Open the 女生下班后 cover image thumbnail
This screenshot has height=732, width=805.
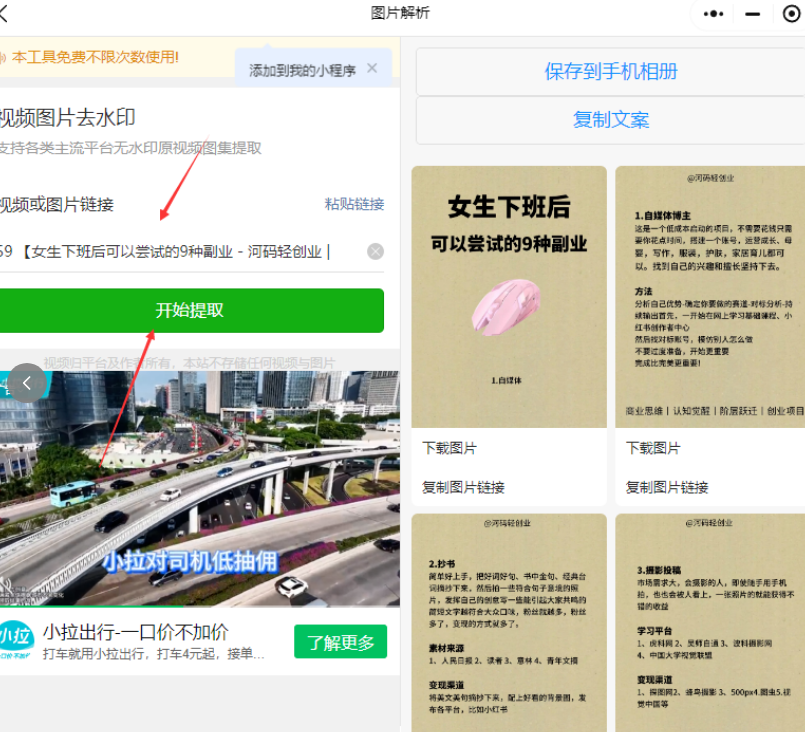(x=509, y=296)
